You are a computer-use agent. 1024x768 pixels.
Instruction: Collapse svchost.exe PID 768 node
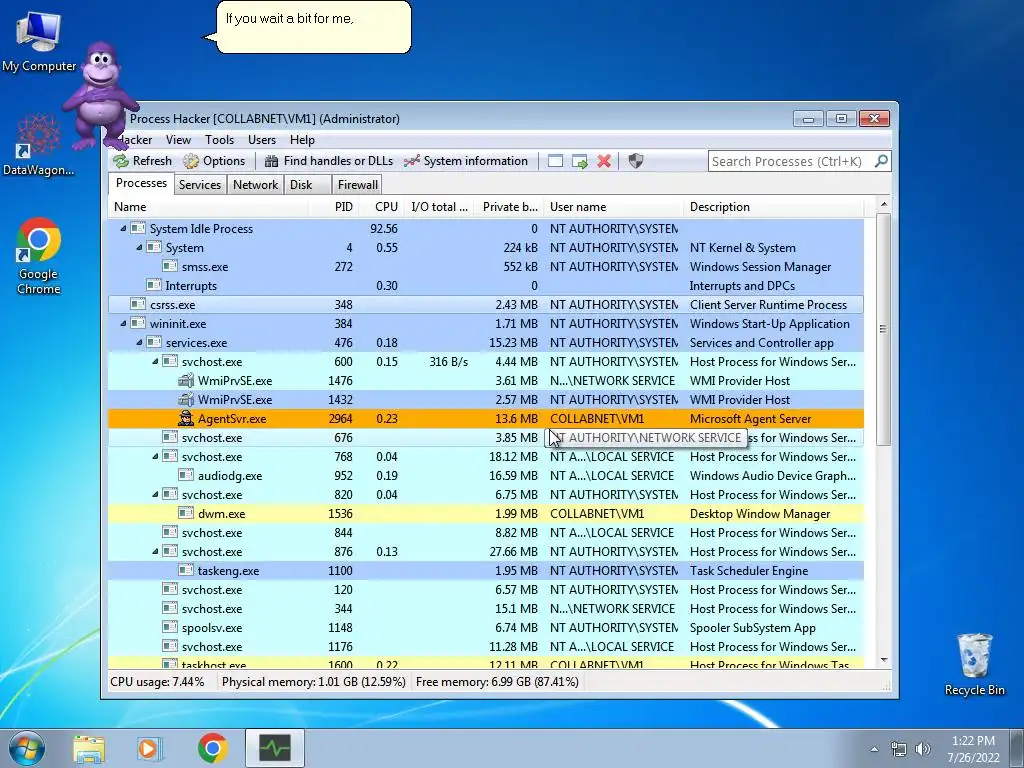(x=155, y=456)
